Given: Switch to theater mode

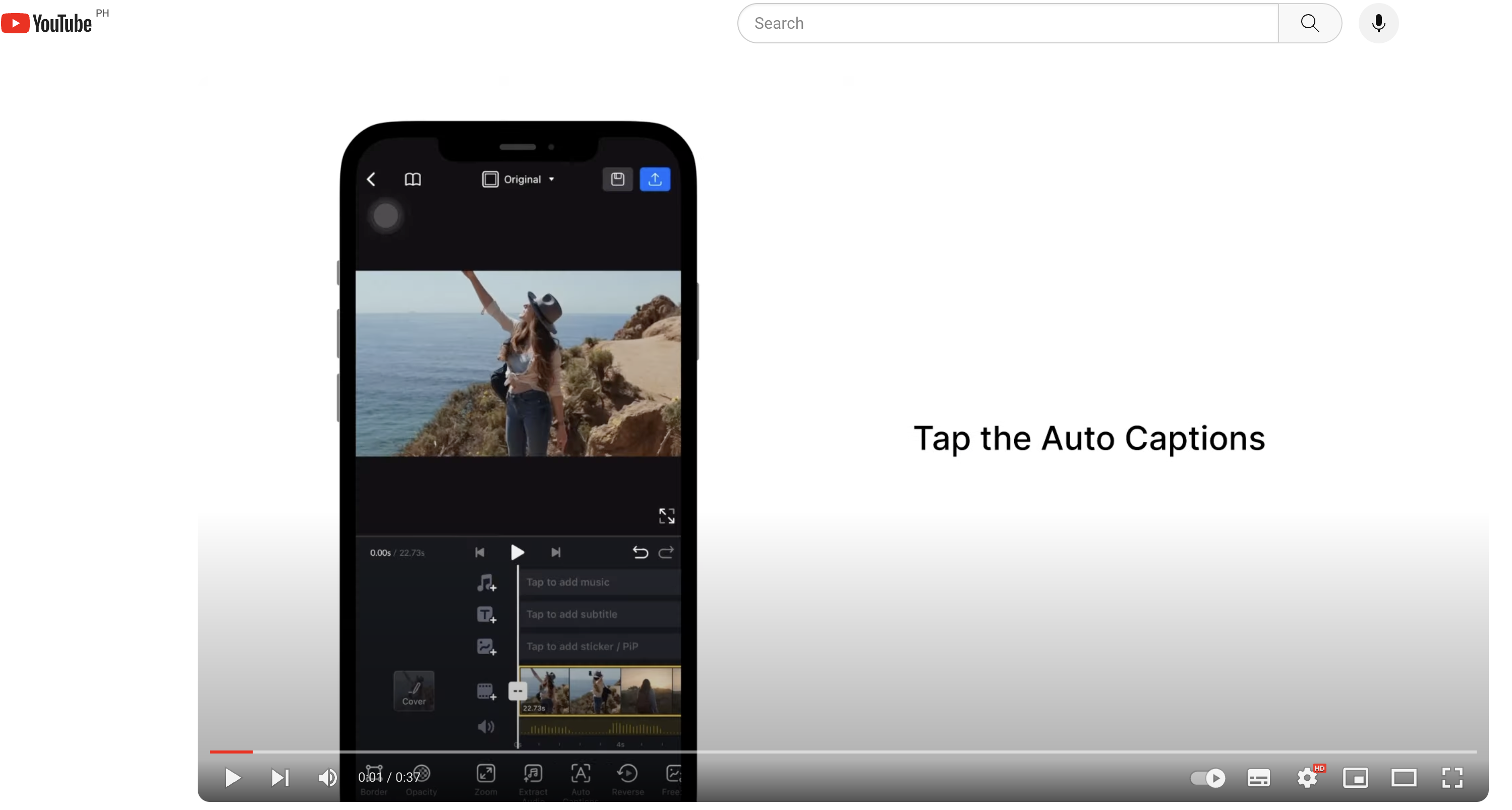Looking at the screenshot, I should [1404, 778].
